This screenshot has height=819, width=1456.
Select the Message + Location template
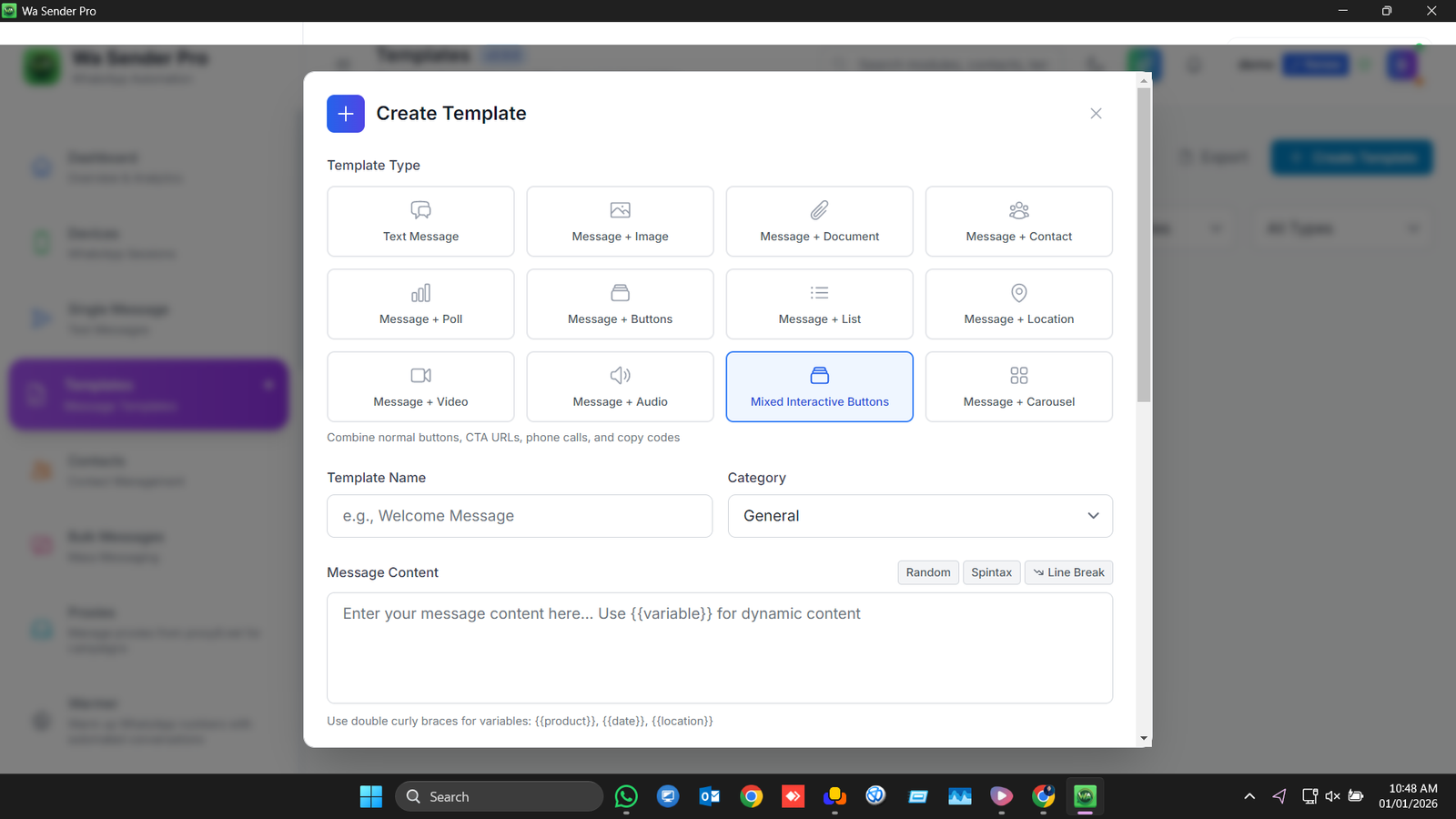coord(1017,304)
